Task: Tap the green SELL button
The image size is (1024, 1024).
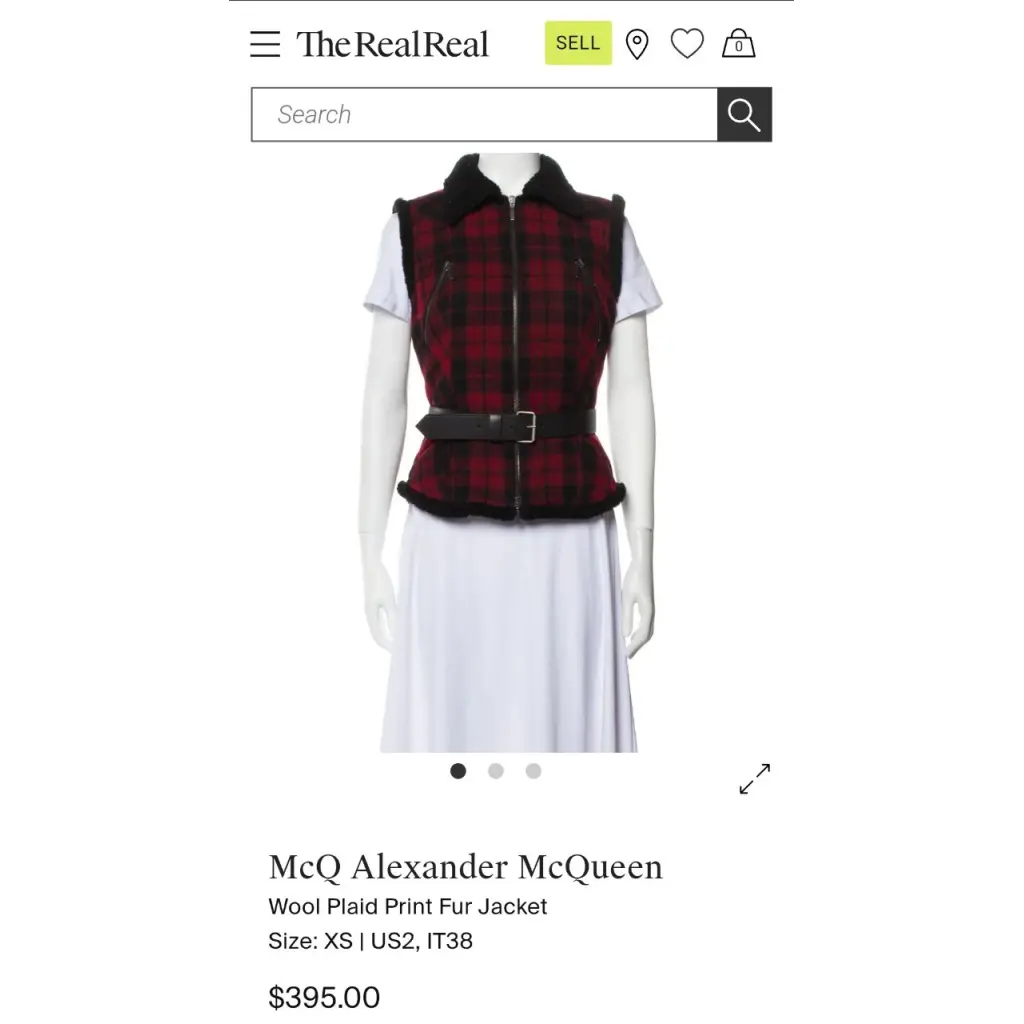Action: [578, 43]
